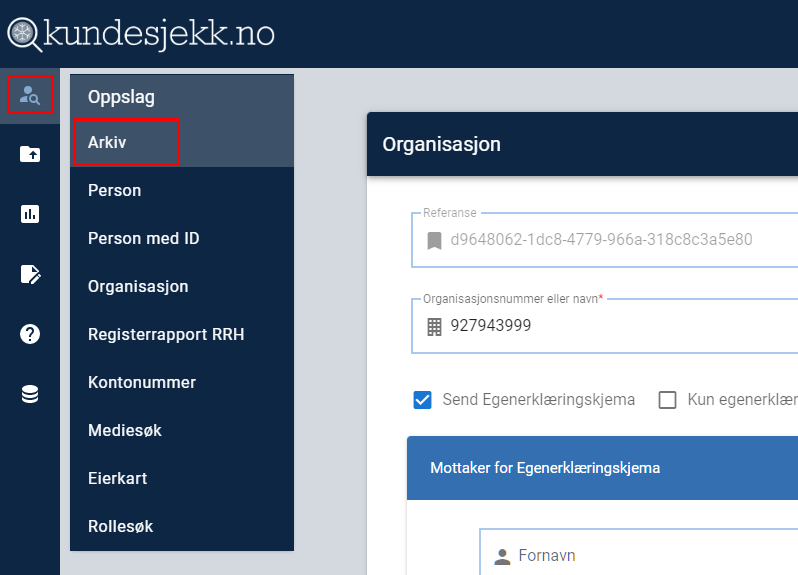798x575 pixels.
Task: Open Arkiv menu item
Action: pyautogui.click(x=182, y=142)
